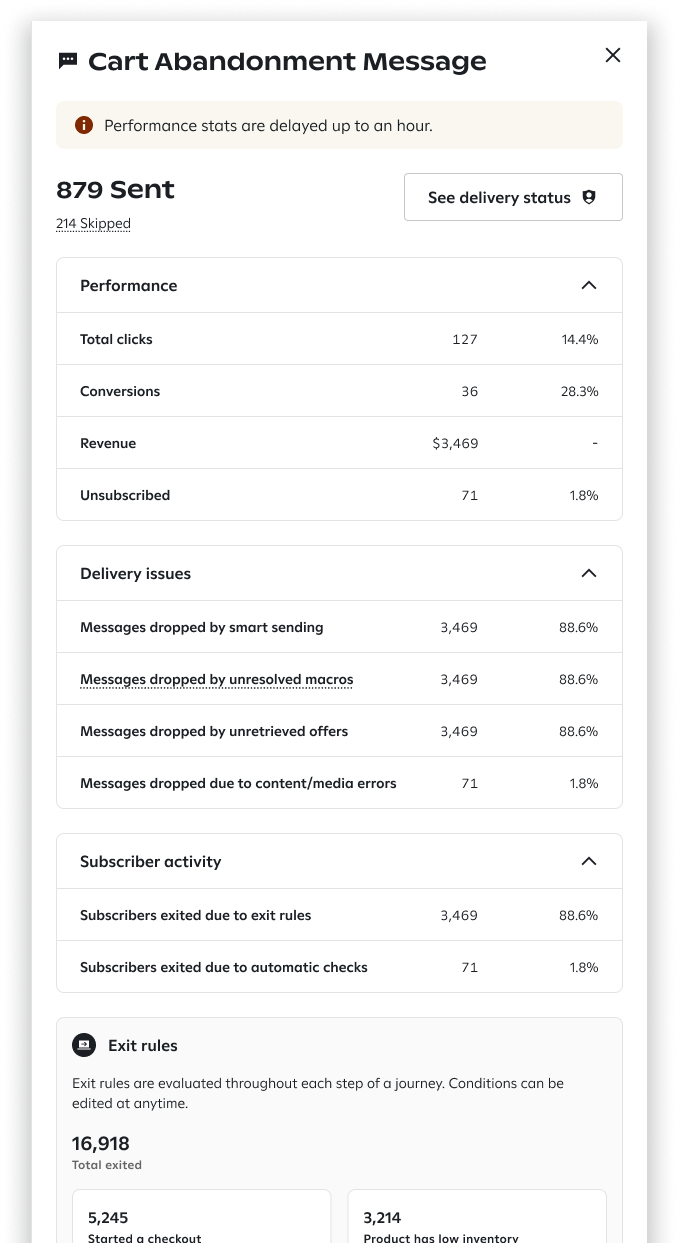
Task: Select Messages dropped by smart sending row
Action: pyautogui.click(x=339, y=627)
